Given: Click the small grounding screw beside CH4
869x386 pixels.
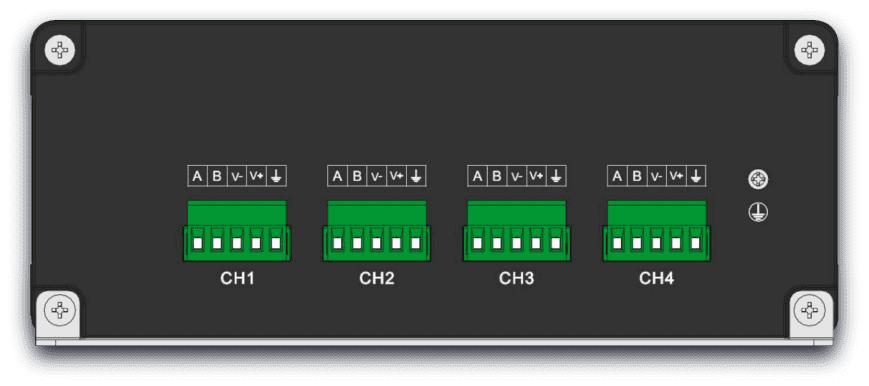Looking at the screenshot, I should (758, 179).
